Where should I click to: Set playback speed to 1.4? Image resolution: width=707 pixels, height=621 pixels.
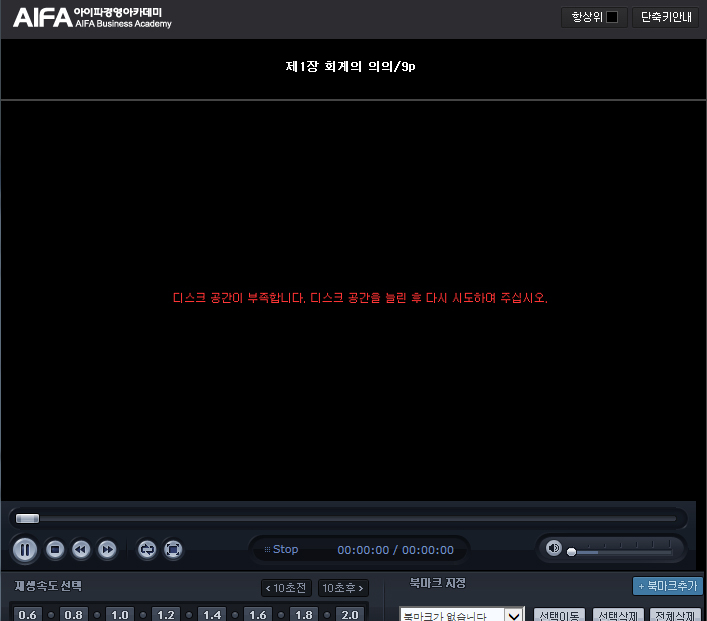212,614
